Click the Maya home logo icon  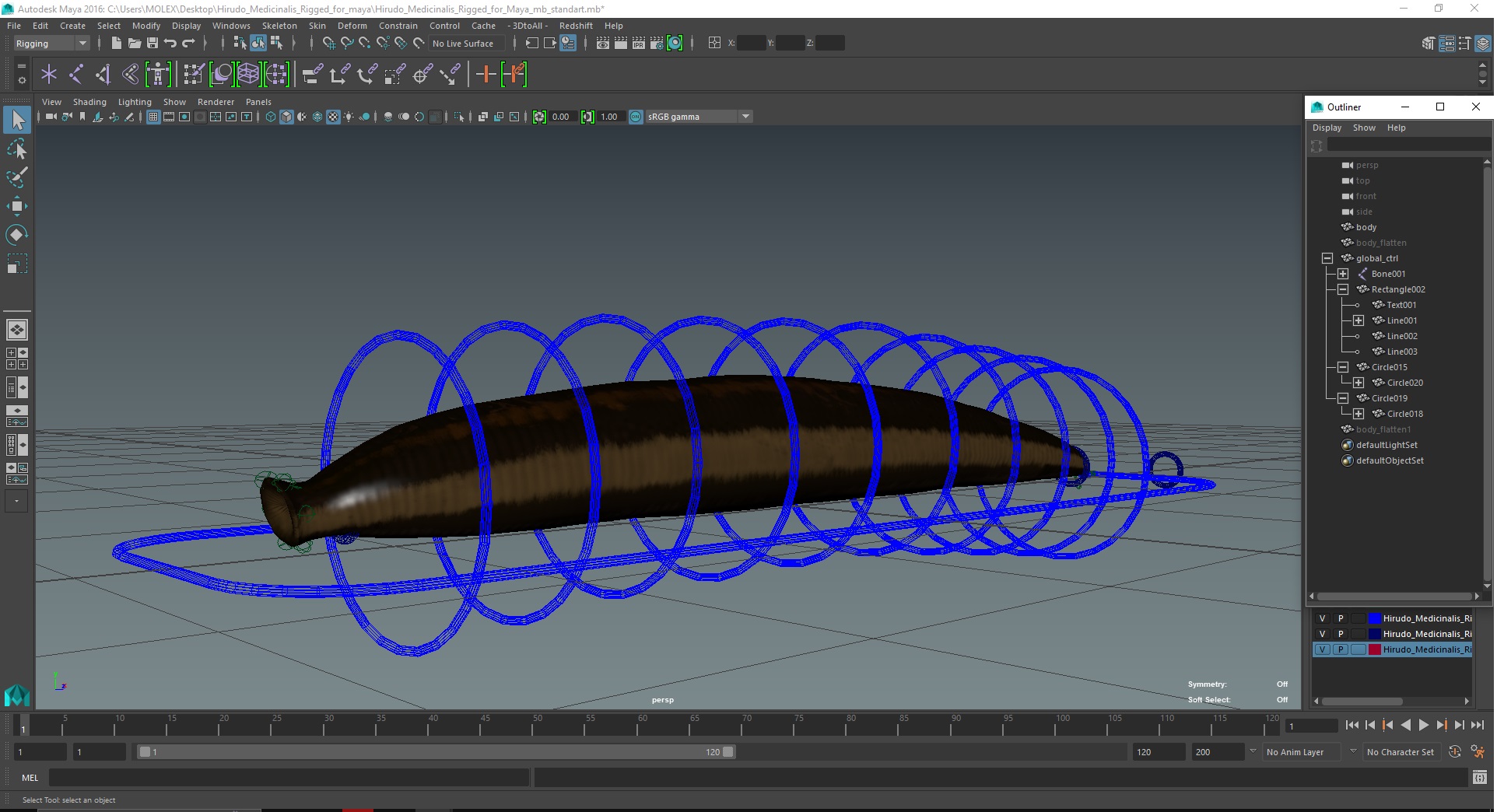(x=16, y=695)
